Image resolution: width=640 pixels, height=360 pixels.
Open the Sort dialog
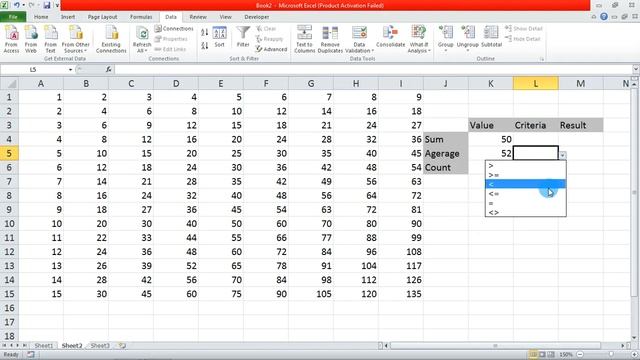tap(220, 38)
